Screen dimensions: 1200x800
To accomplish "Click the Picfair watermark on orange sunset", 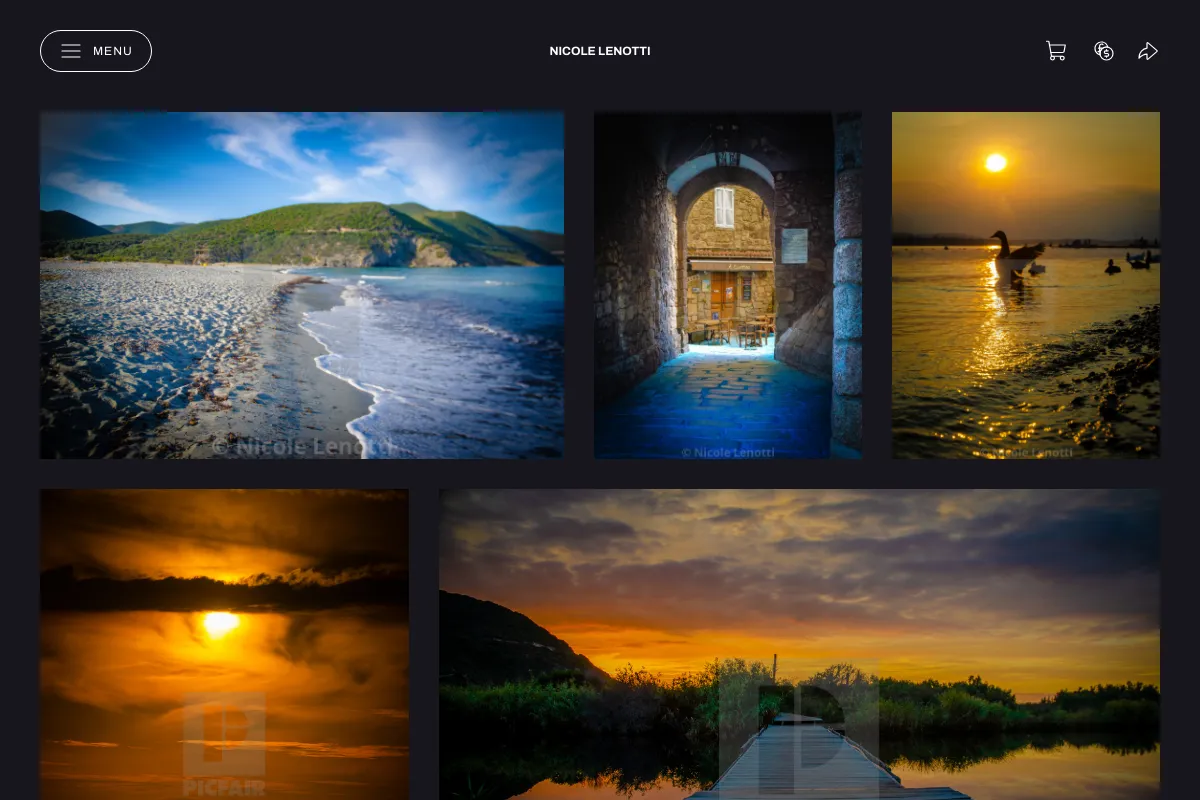I will [x=224, y=745].
